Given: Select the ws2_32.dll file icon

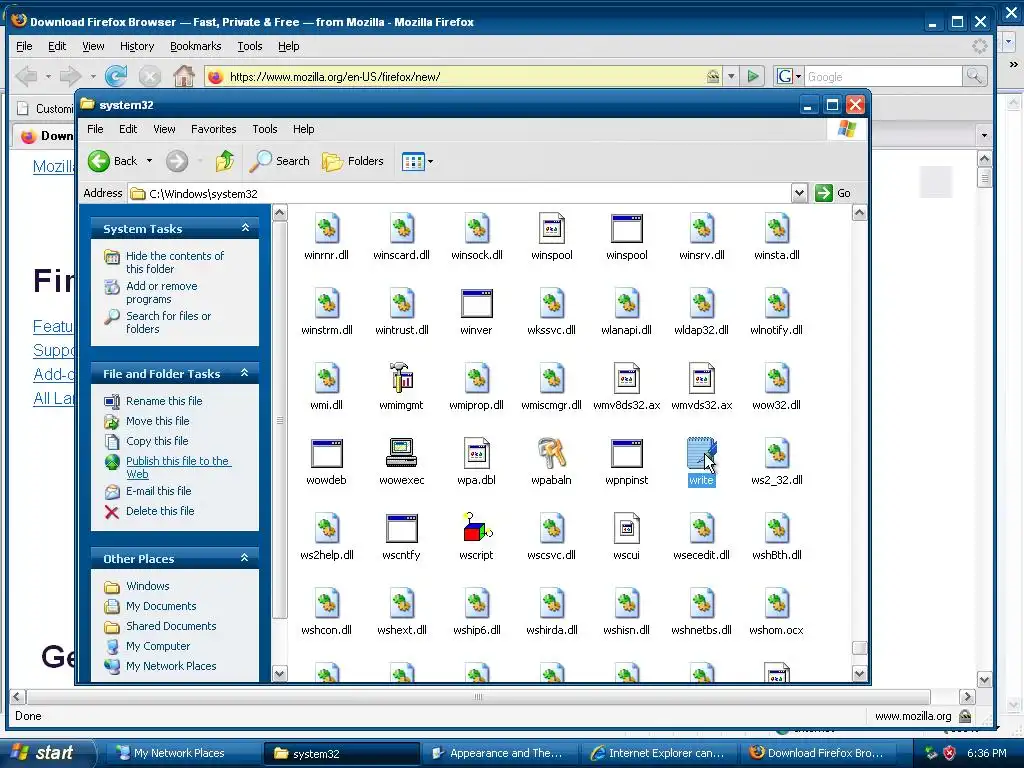Looking at the screenshot, I should point(776,453).
